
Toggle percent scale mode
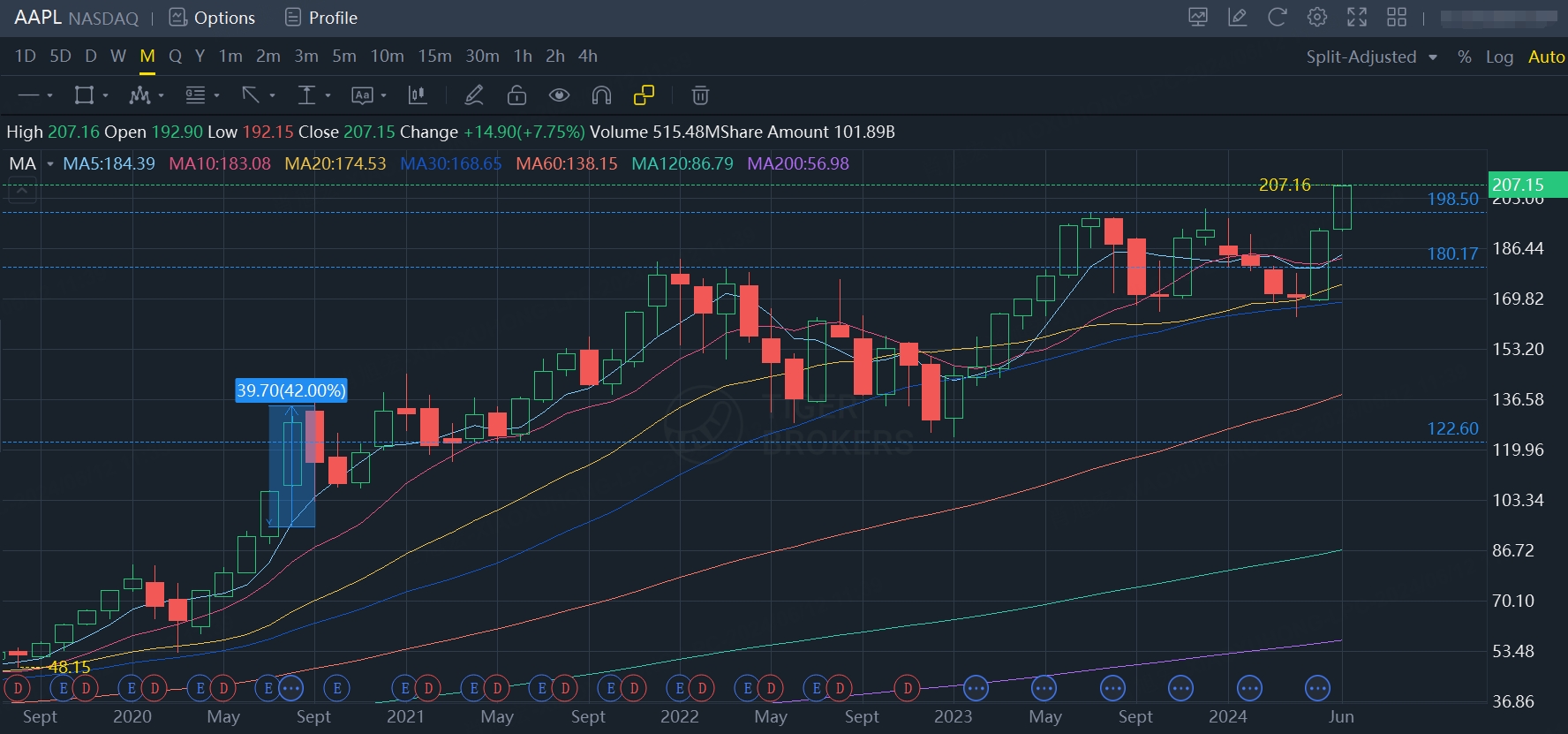(1465, 57)
